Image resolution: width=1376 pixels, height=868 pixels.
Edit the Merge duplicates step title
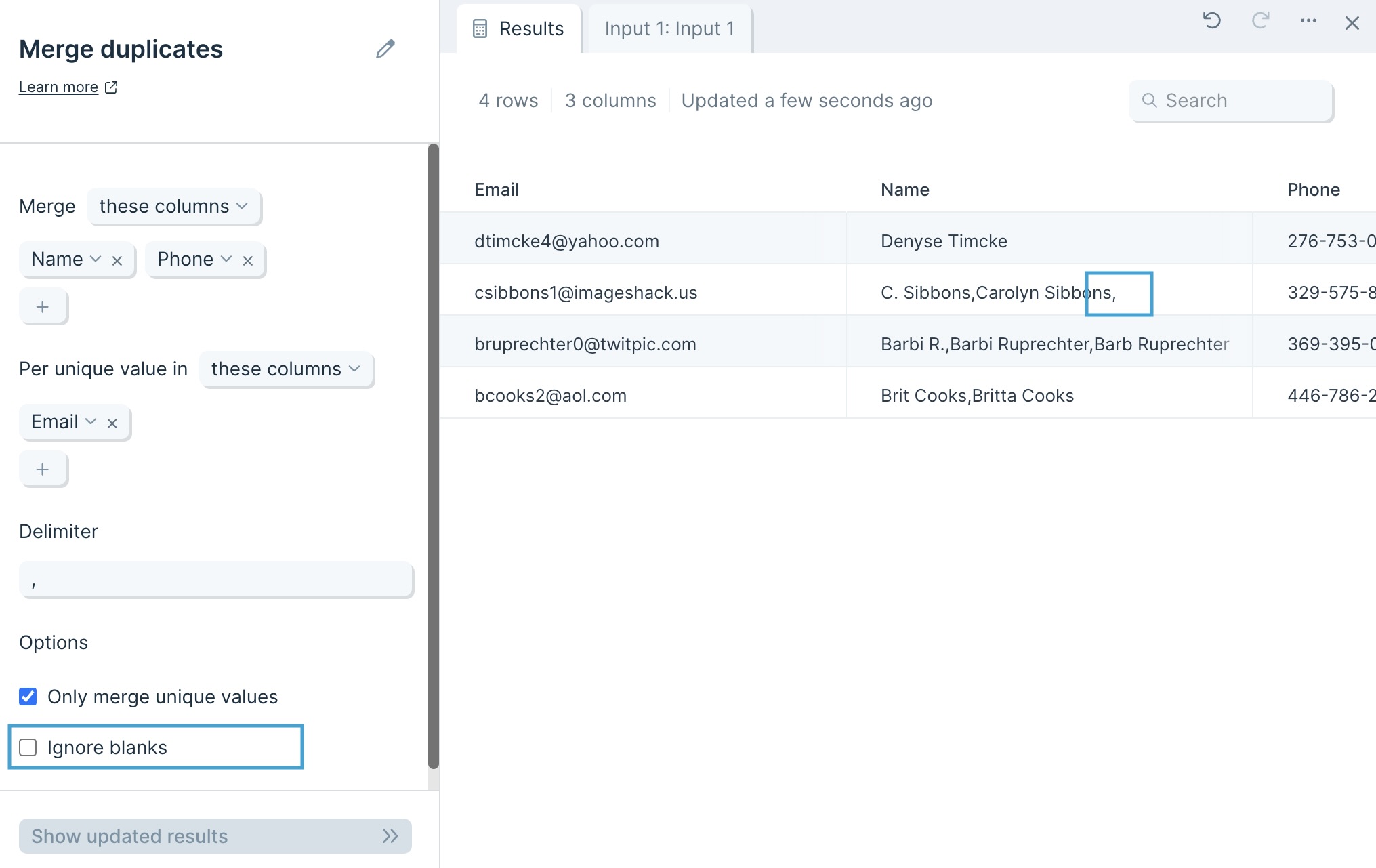(385, 49)
